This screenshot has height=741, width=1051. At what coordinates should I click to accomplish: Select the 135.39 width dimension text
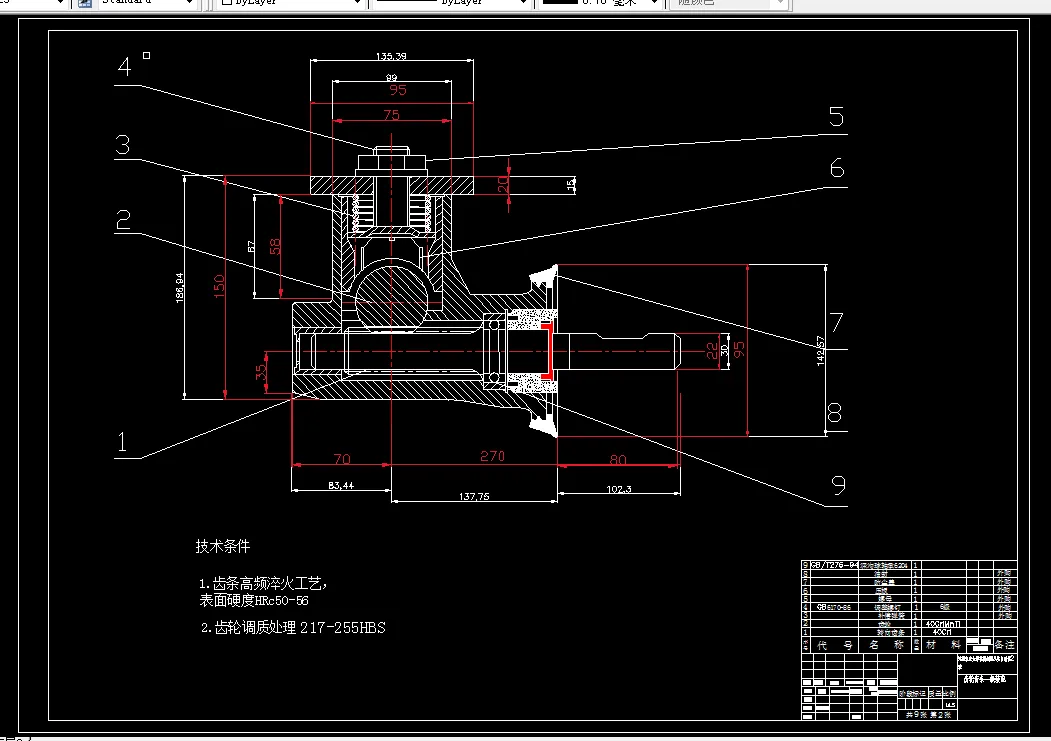click(x=391, y=56)
